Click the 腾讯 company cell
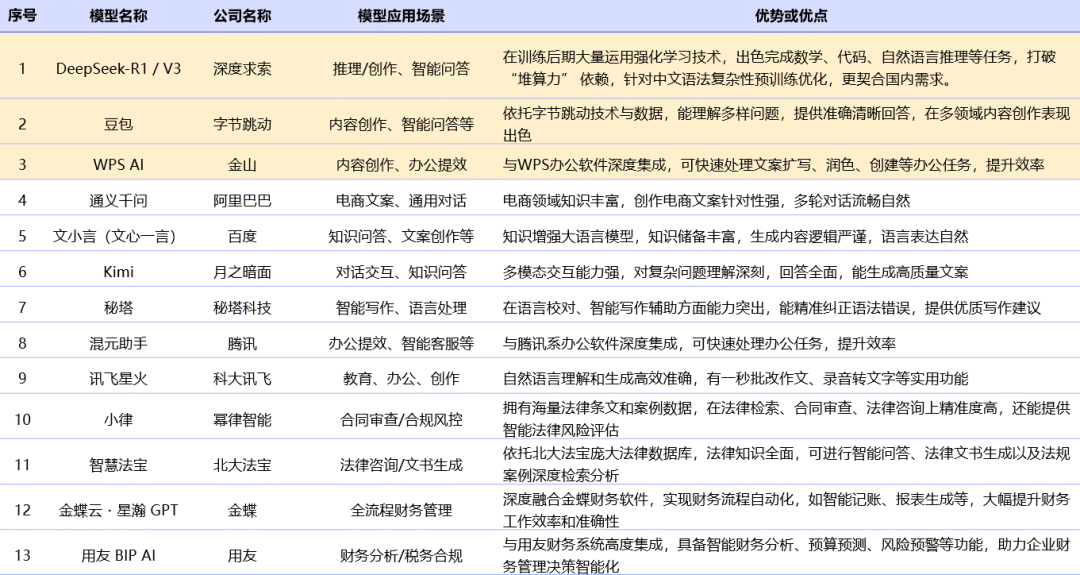Image resolution: width=1080 pixels, height=575 pixels. pyautogui.click(x=242, y=343)
